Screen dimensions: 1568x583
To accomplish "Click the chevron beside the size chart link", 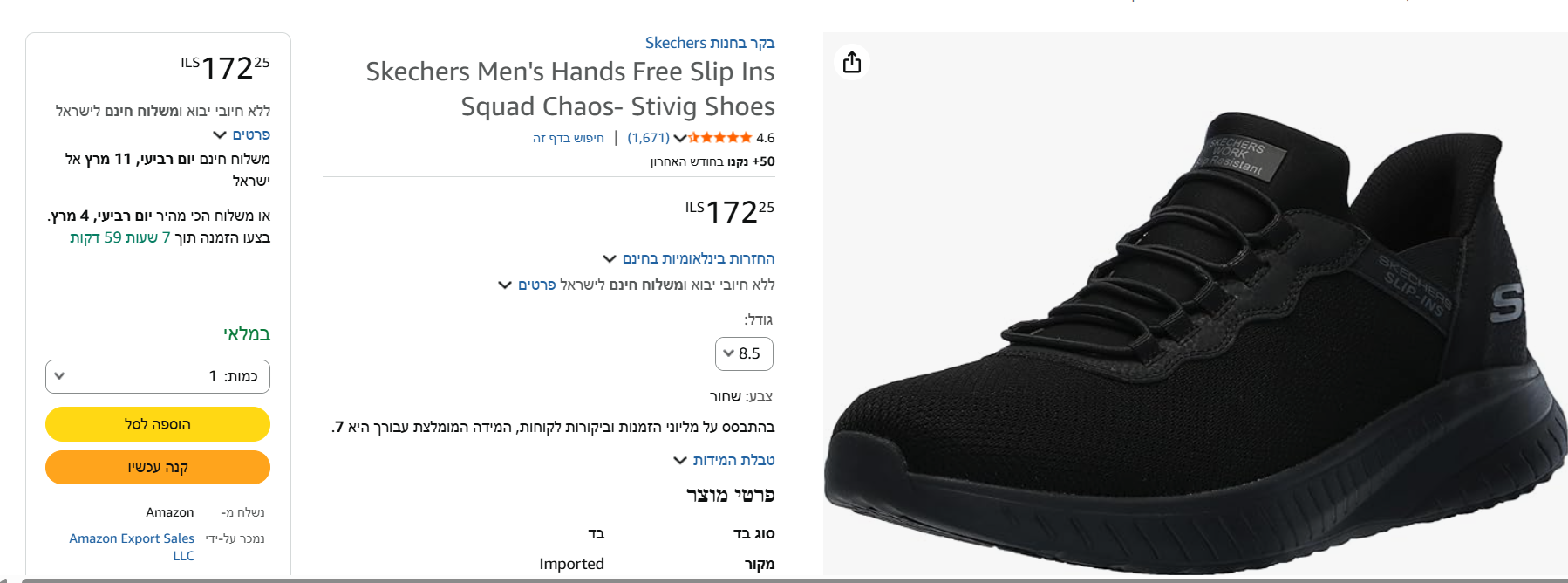I will click(680, 460).
